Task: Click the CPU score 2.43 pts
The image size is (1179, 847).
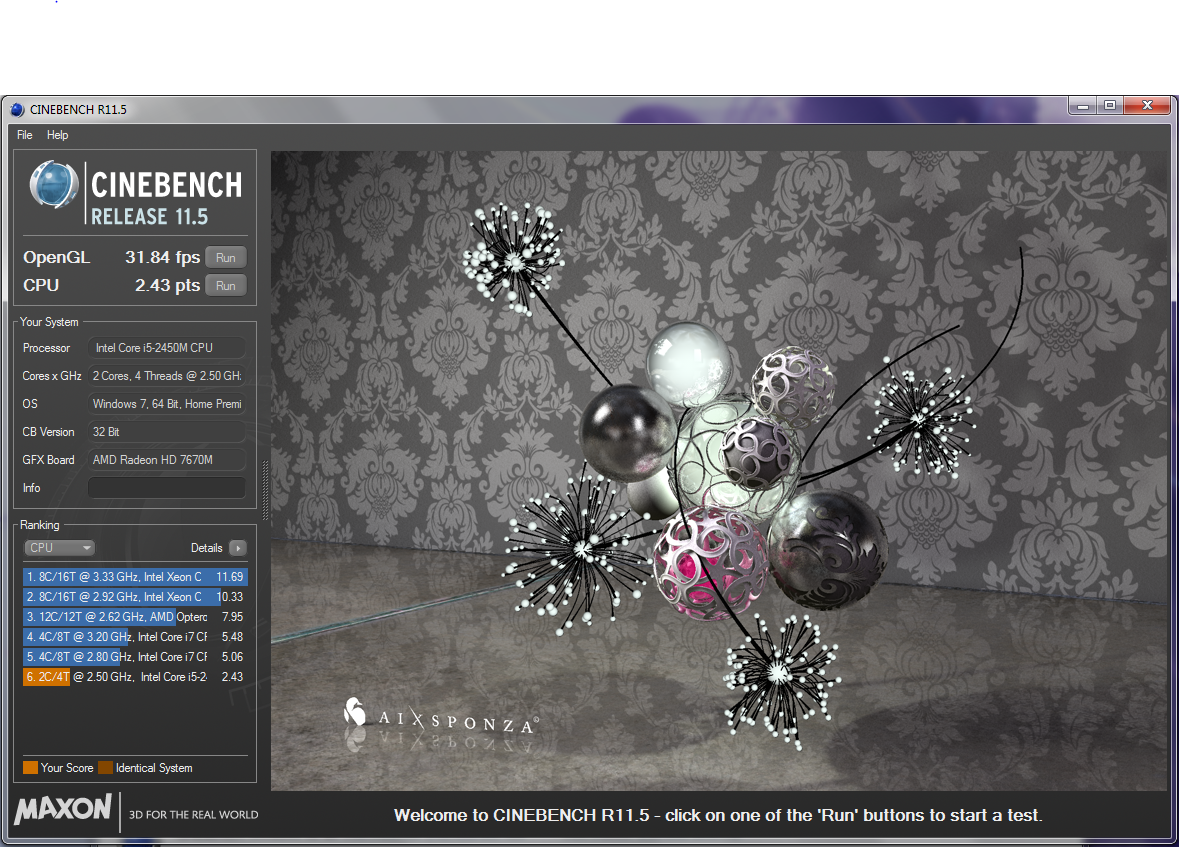Action: pos(168,286)
